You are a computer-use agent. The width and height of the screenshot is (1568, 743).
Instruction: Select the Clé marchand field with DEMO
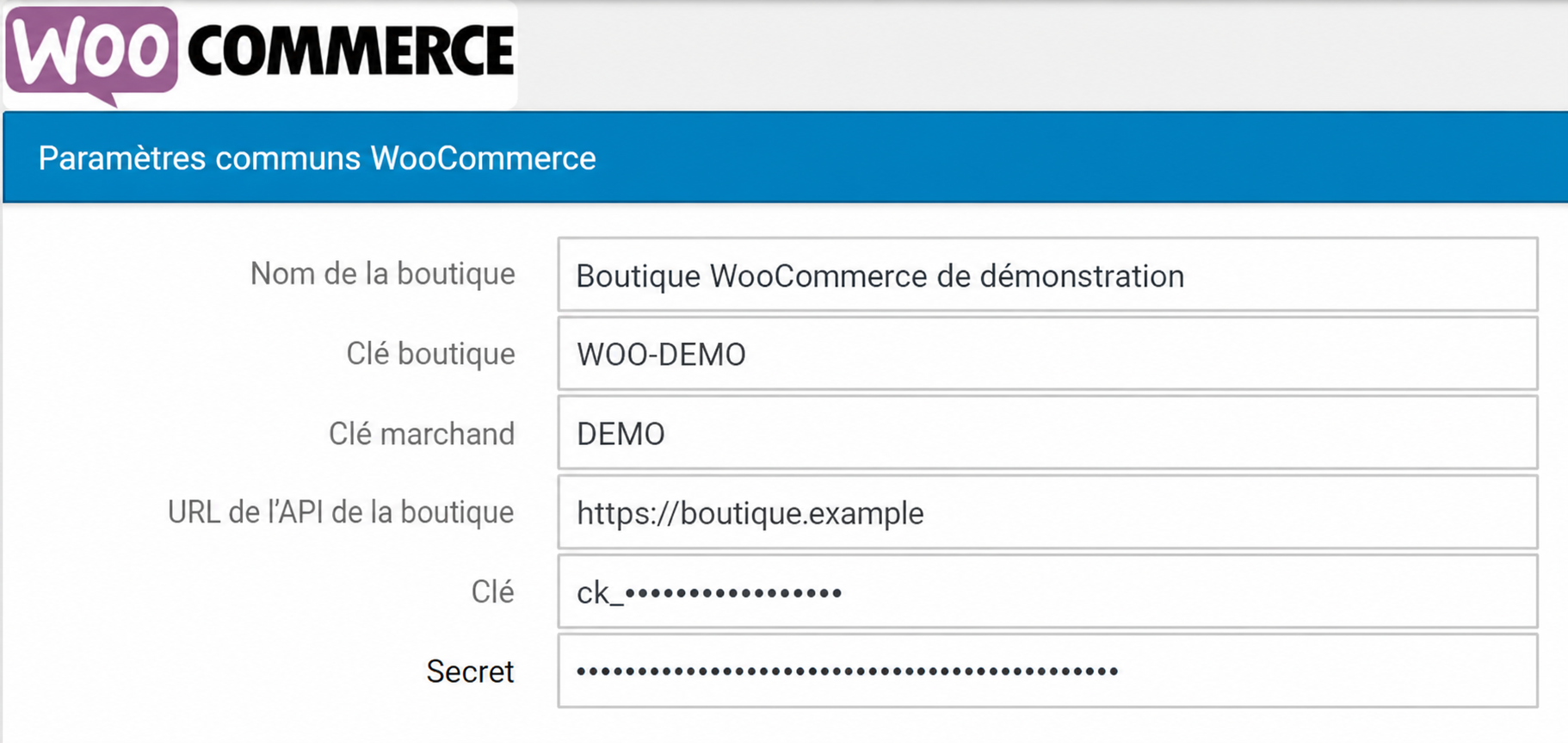click(x=1047, y=433)
